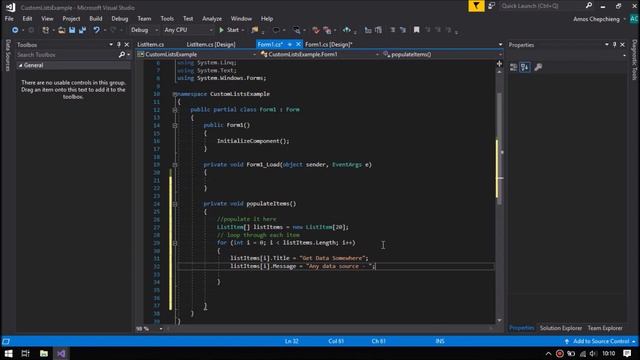
Task: Open the Windows action center icon
Action: [x=627, y=353]
